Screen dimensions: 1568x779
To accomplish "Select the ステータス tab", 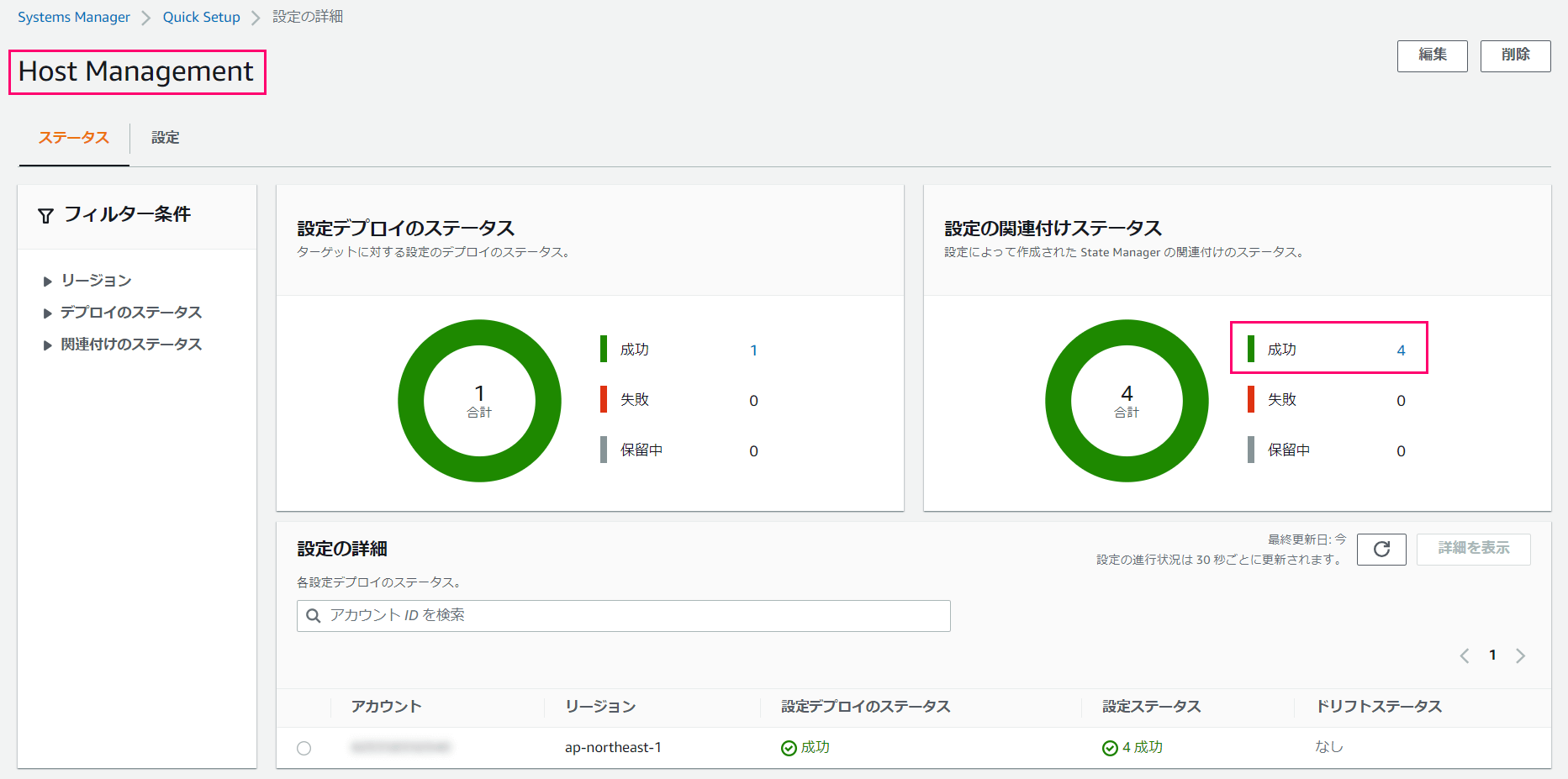I will (73, 137).
